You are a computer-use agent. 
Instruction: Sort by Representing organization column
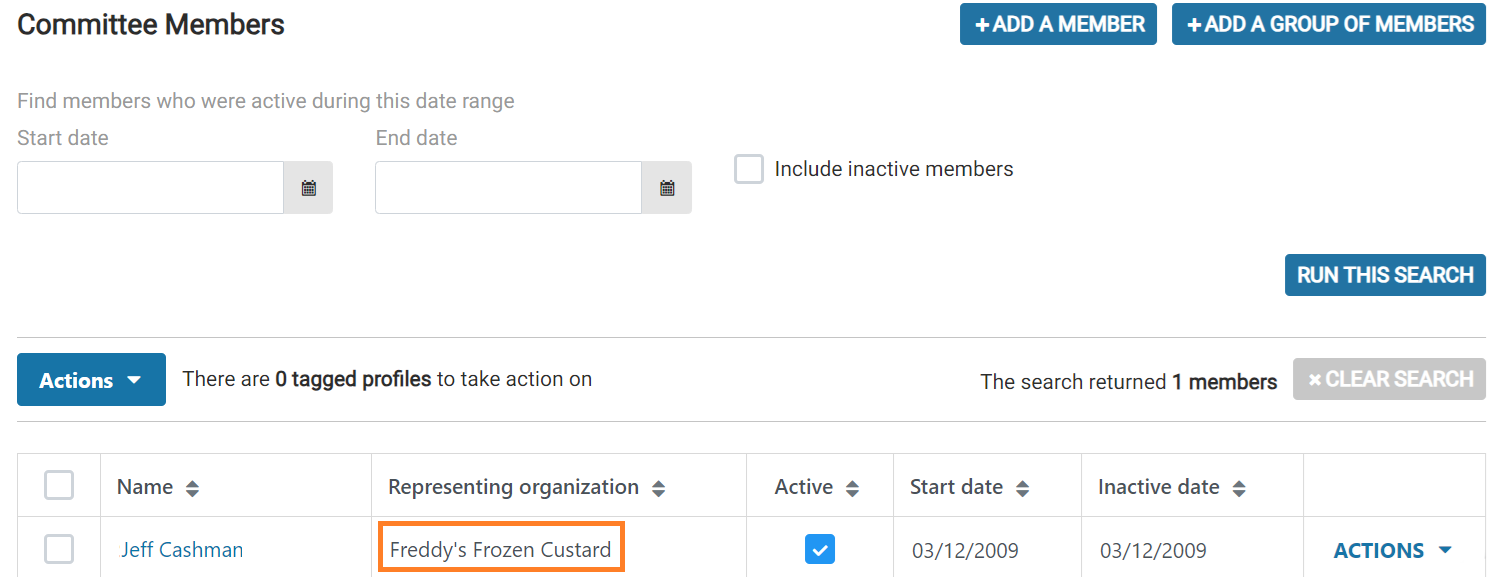click(x=658, y=489)
